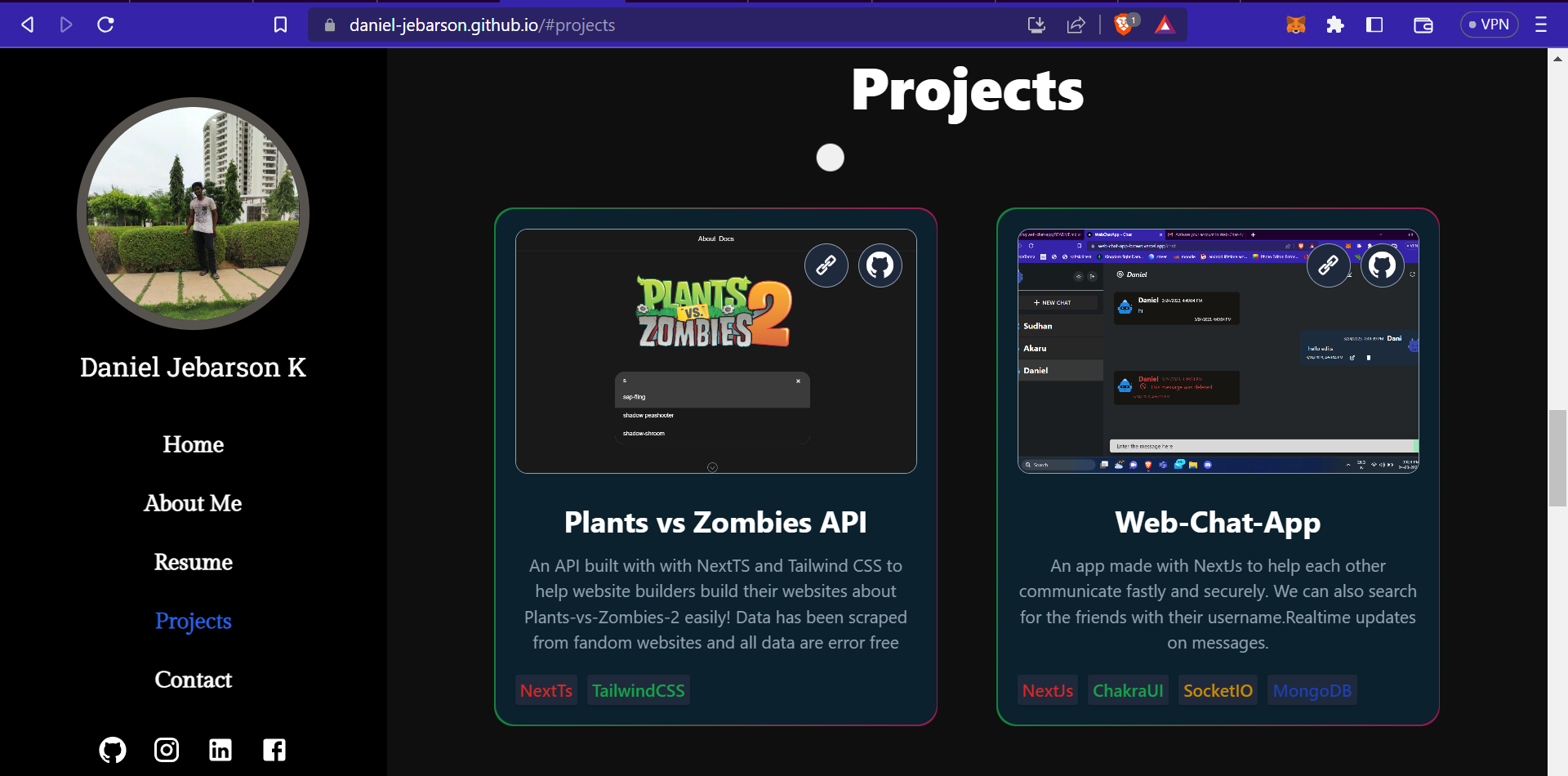Go to the Contact section
This screenshot has width=1568, height=776.
(193, 679)
